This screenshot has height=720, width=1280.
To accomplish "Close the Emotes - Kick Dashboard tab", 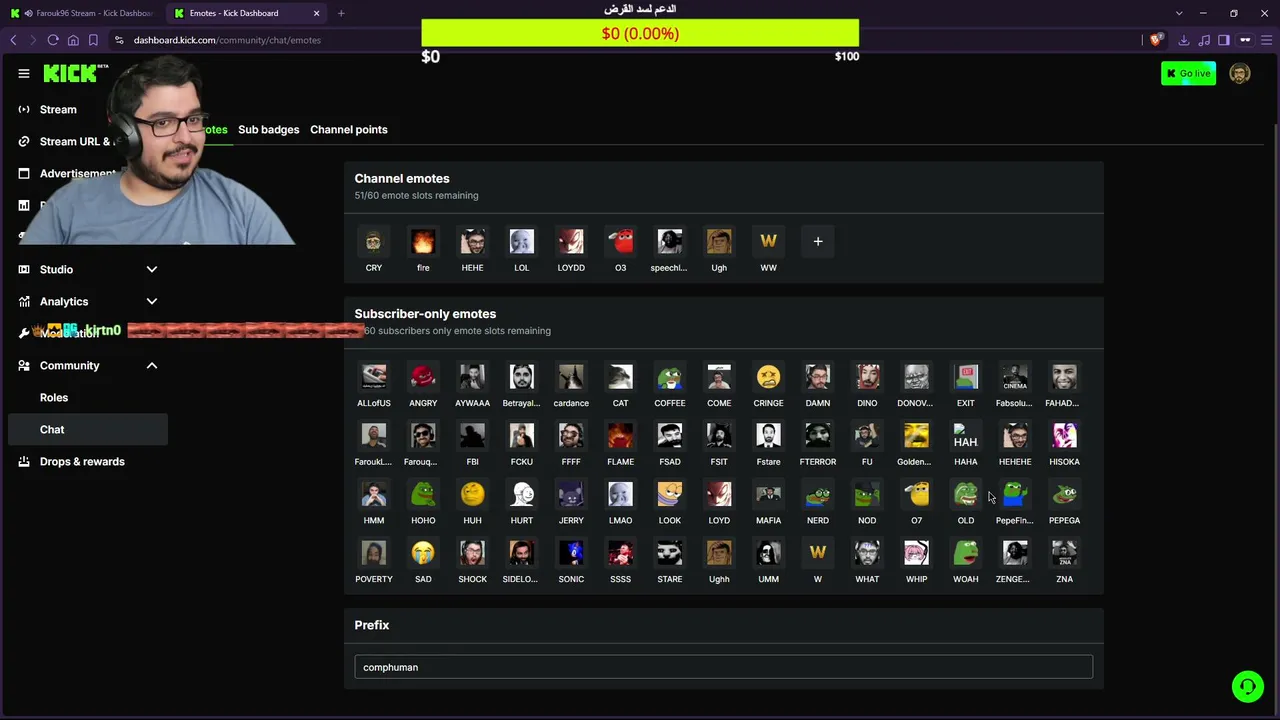I will pos(317,13).
